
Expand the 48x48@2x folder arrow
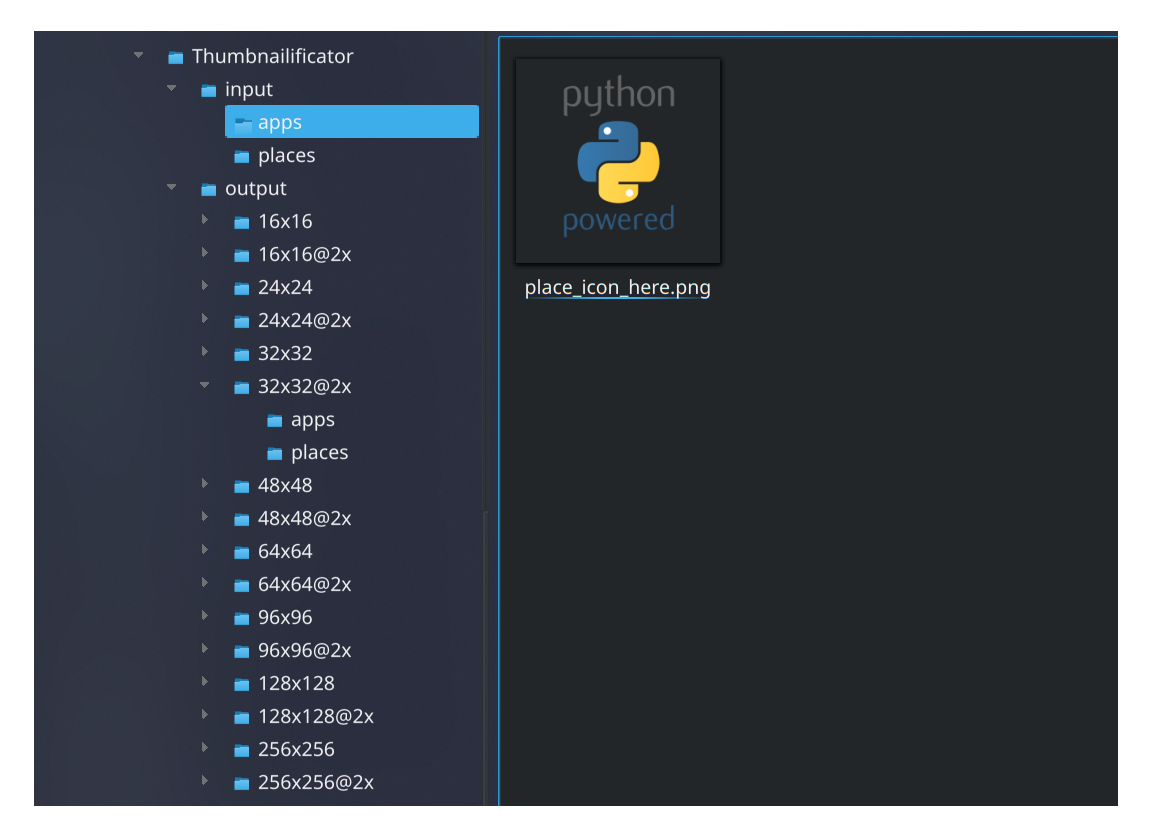point(205,517)
